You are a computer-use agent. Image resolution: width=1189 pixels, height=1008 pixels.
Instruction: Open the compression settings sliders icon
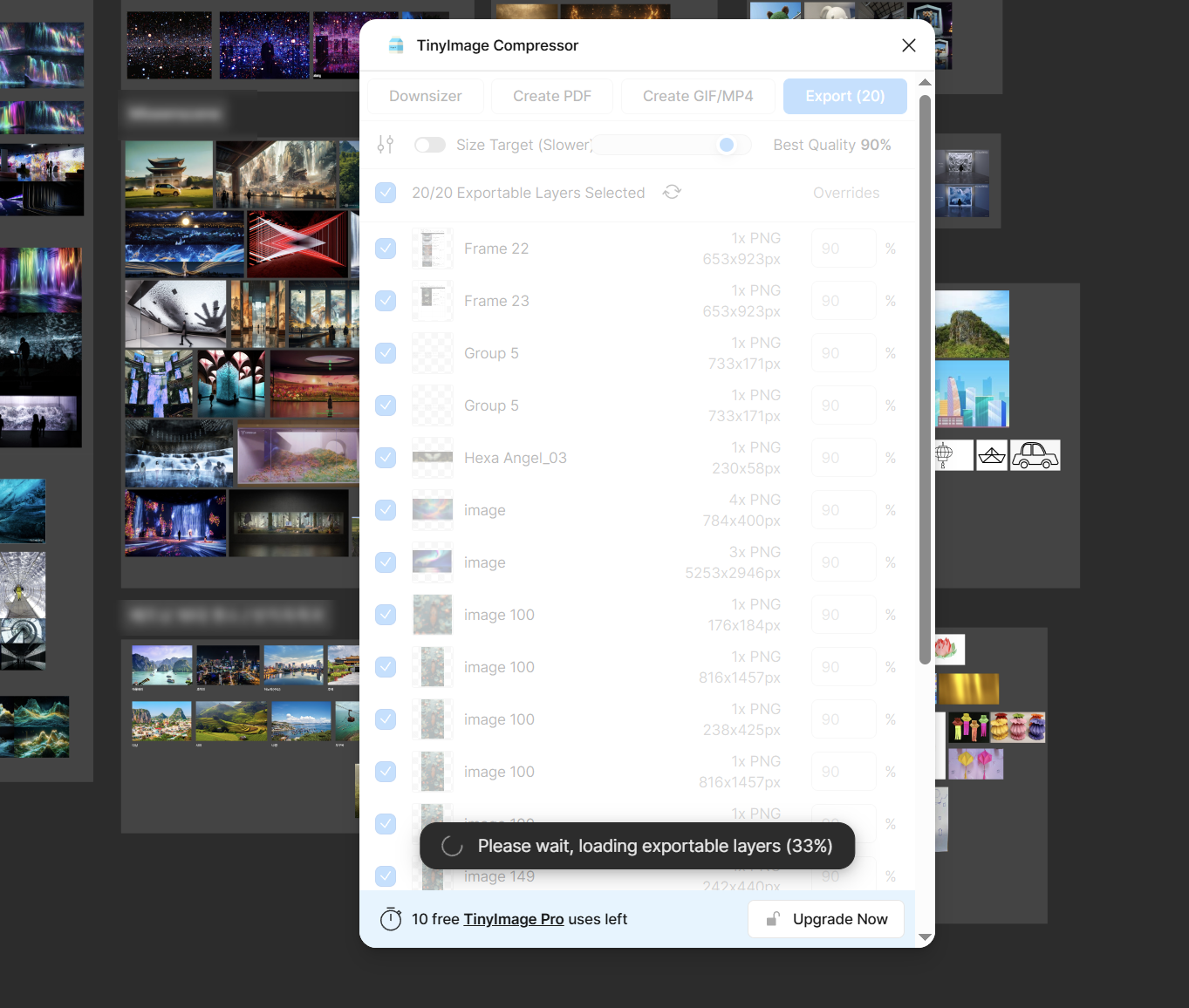386,145
